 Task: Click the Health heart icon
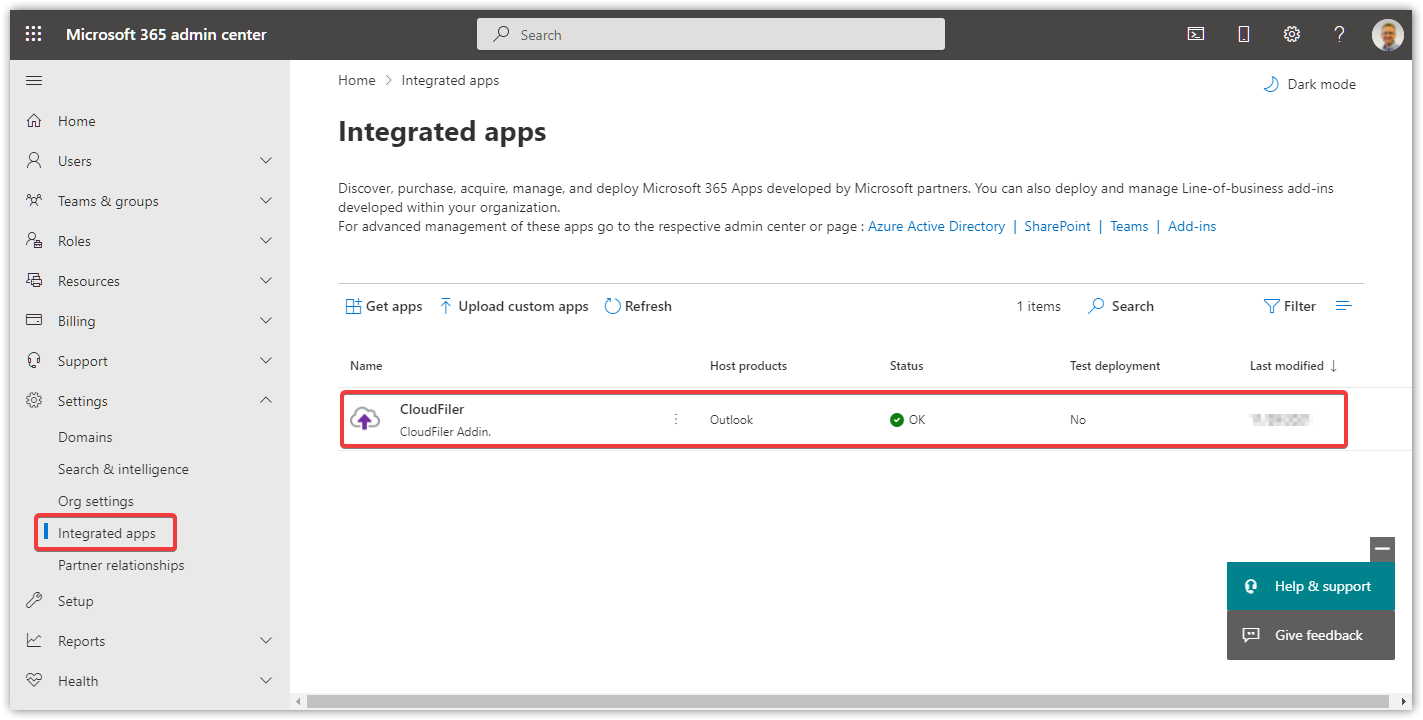34,680
